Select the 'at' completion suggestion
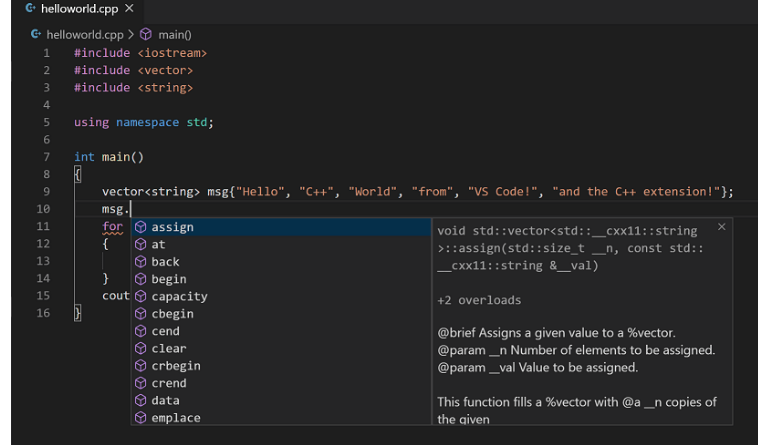This screenshot has width=758, height=445. point(159,244)
